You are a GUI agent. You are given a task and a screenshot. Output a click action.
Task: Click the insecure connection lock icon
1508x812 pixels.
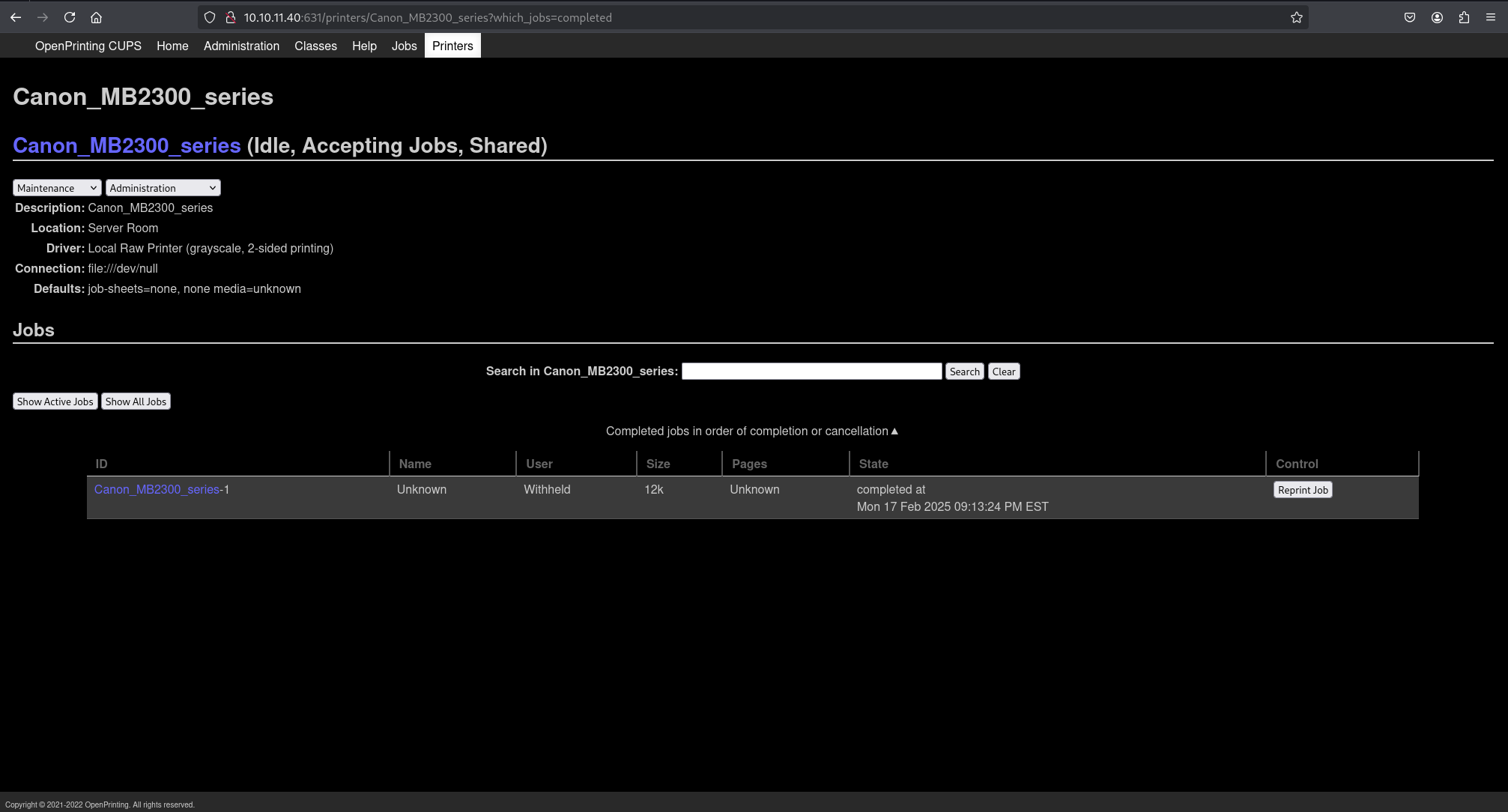tap(231, 17)
